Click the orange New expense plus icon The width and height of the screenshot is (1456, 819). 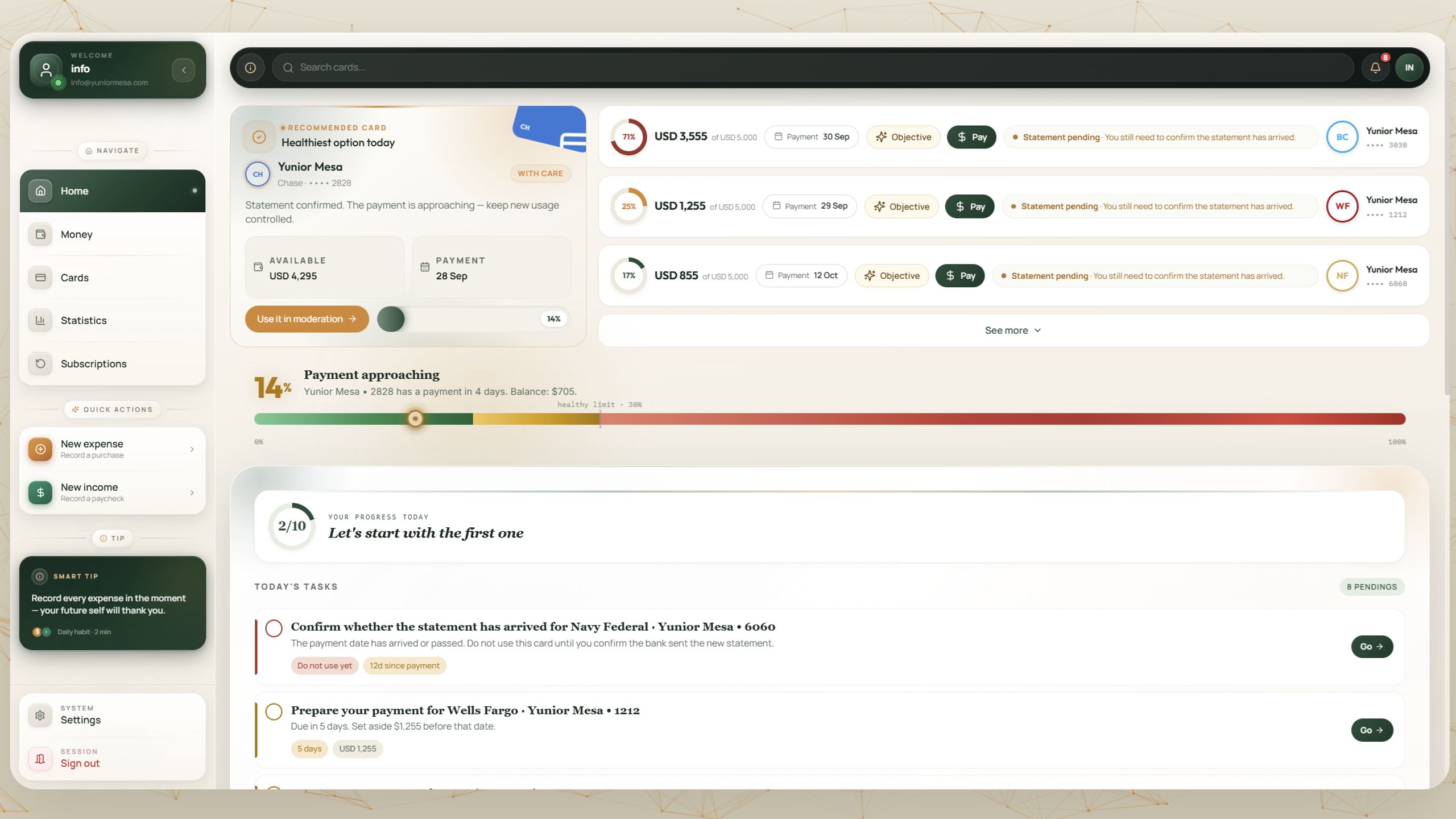(40, 449)
